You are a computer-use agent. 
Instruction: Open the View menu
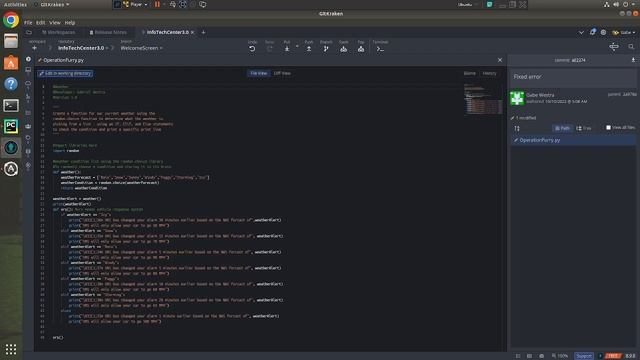tap(55, 23)
